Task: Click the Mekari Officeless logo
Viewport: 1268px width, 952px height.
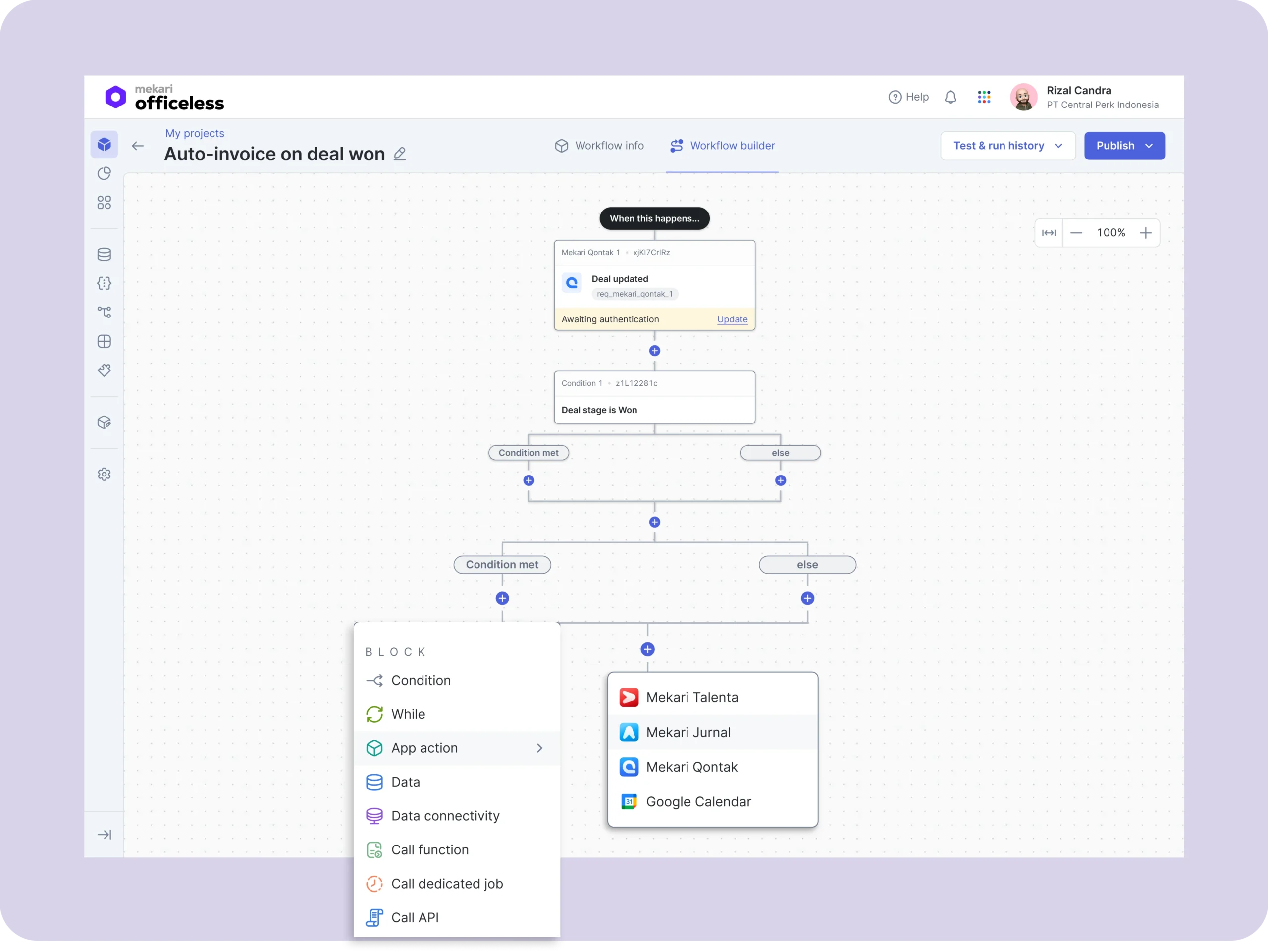Action: [164, 98]
